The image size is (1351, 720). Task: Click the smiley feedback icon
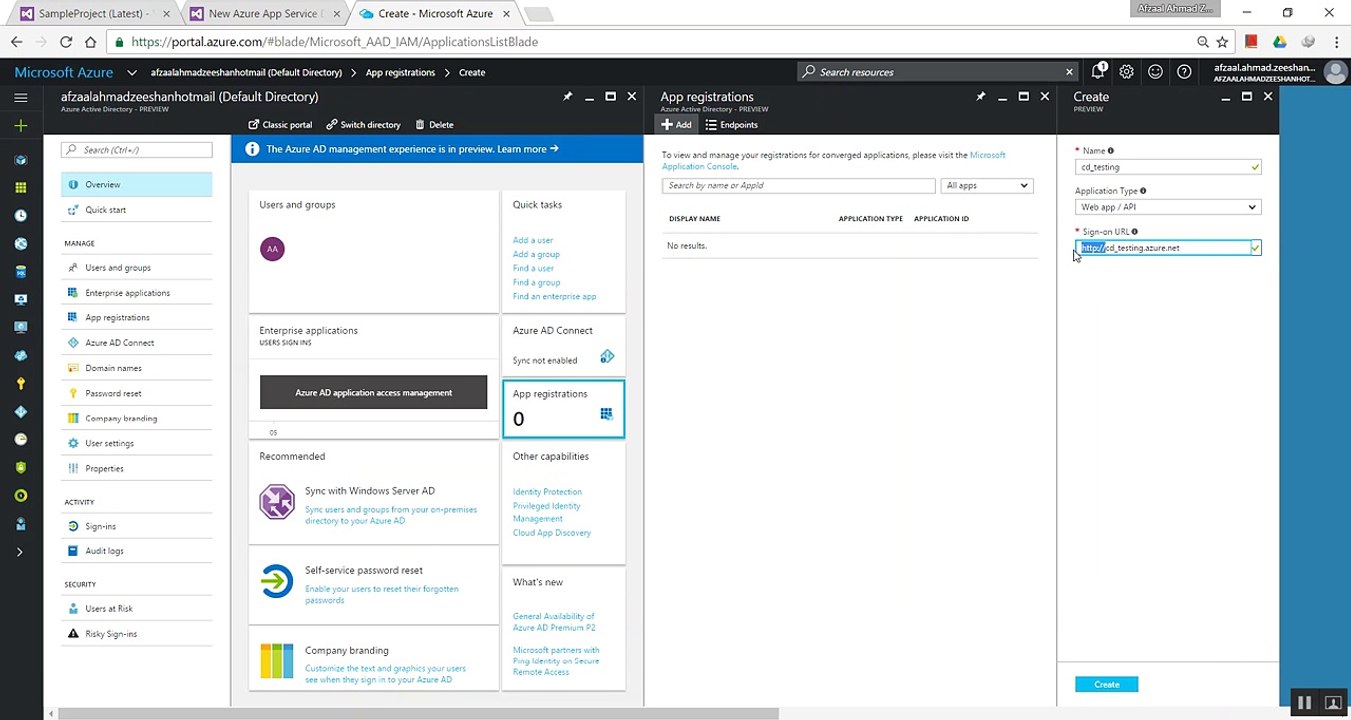pos(1156,72)
